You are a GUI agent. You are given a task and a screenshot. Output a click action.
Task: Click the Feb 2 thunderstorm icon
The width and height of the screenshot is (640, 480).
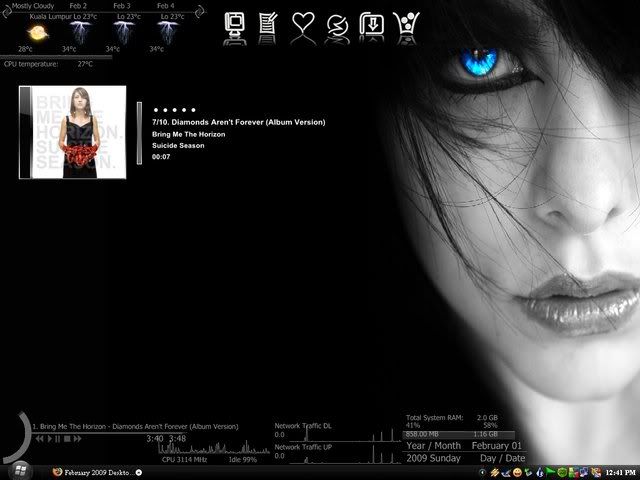click(80, 32)
